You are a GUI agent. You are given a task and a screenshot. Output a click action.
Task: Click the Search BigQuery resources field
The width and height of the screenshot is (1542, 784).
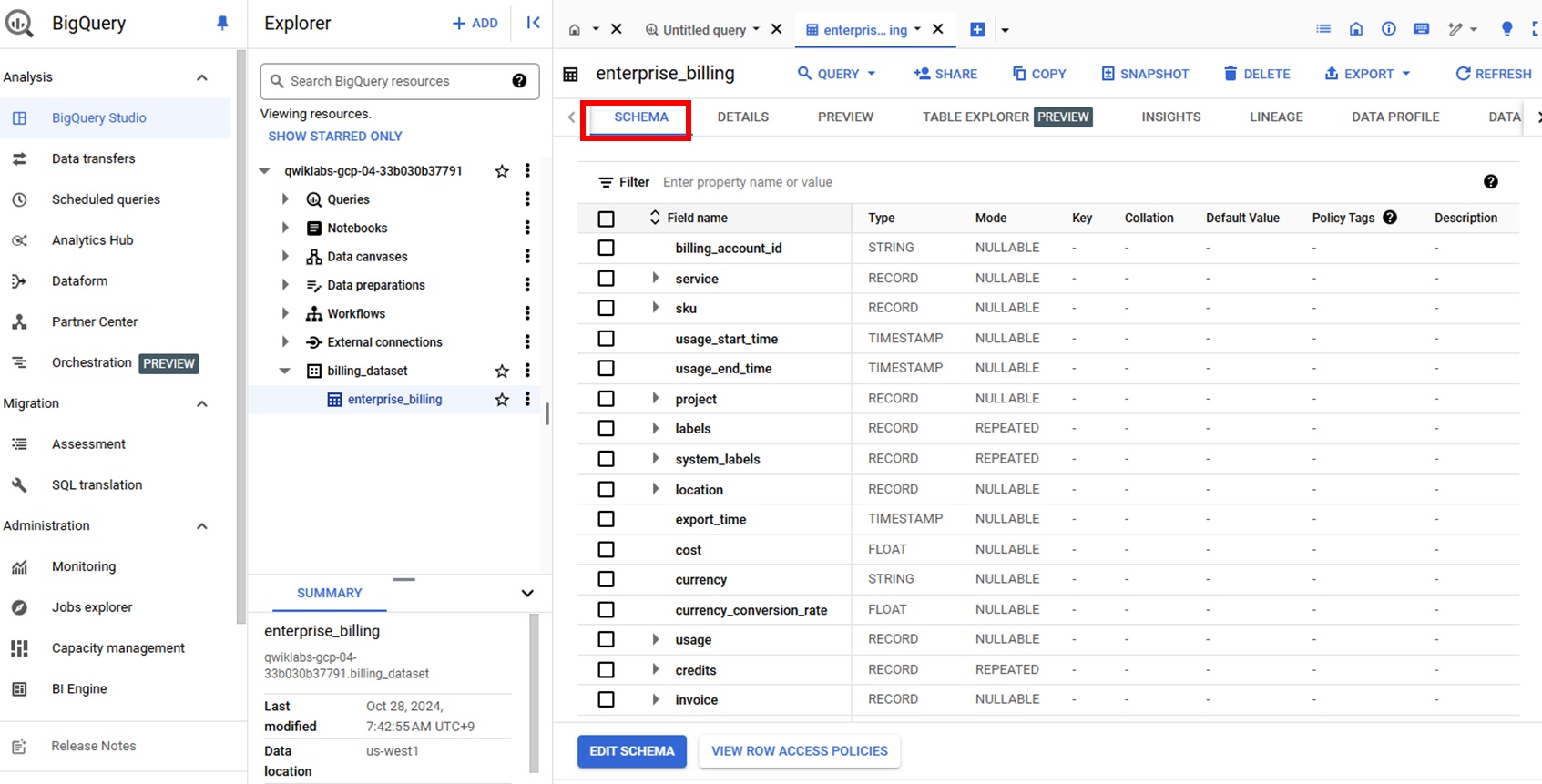[400, 81]
